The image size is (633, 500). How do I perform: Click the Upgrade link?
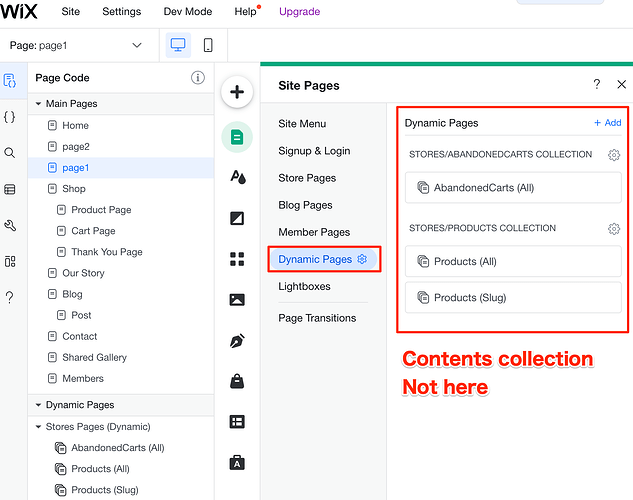pyautogui.click(x=300, y=11)
